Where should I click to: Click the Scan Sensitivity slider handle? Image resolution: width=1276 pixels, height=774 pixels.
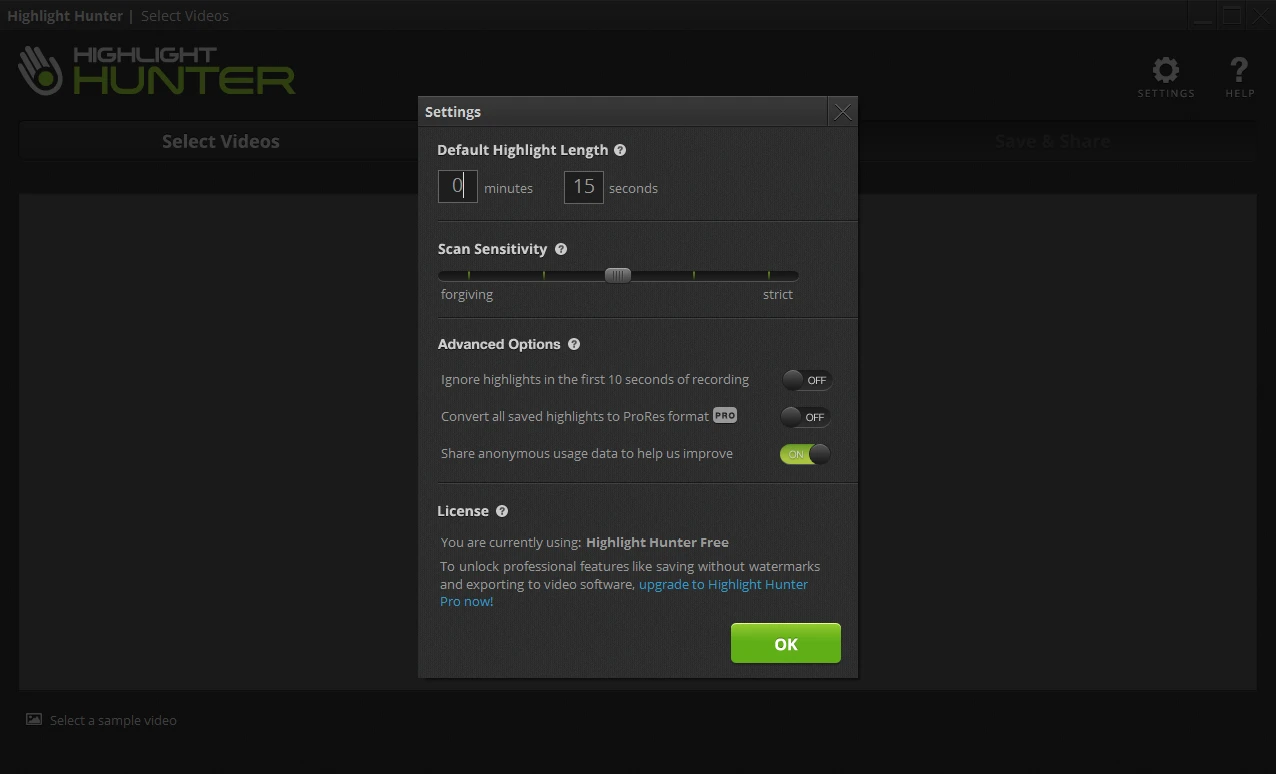point(618,275)
